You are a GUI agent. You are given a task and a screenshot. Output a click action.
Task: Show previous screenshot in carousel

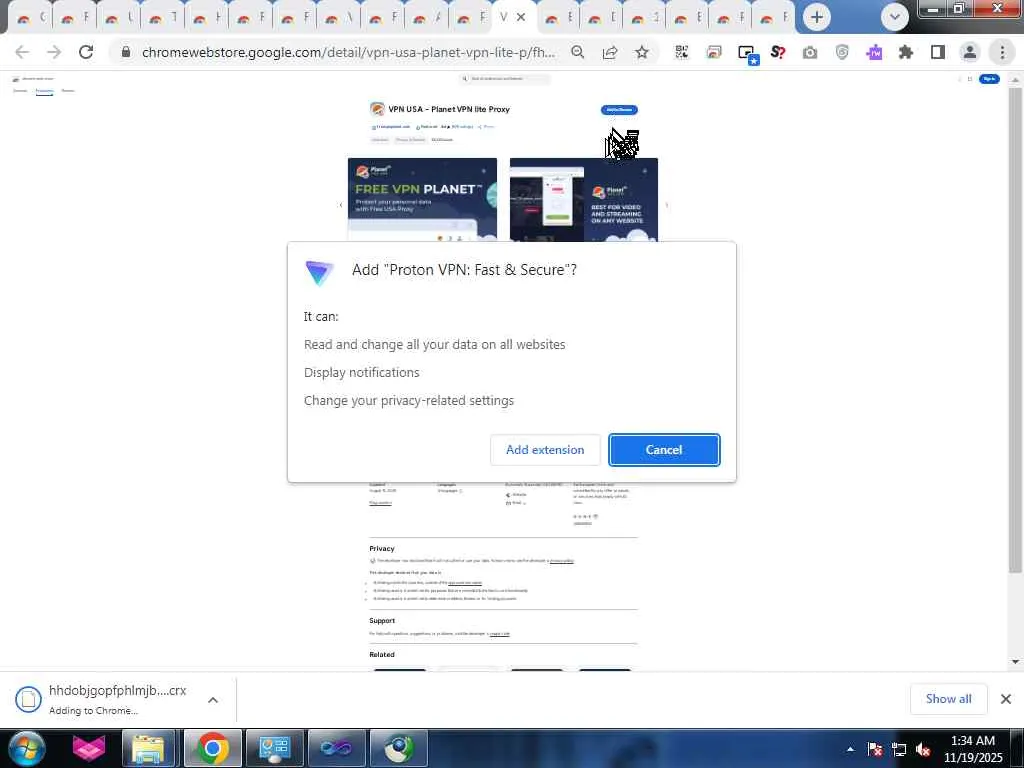[340, 205]
